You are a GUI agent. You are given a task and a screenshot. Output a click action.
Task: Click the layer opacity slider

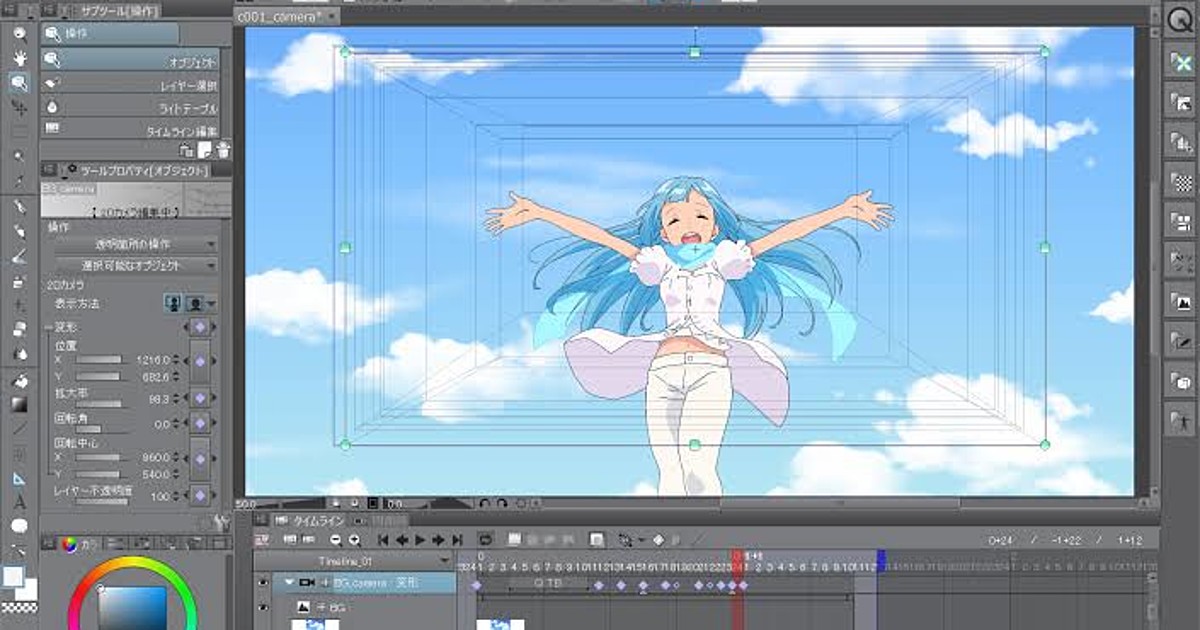[x=100, y=501]
